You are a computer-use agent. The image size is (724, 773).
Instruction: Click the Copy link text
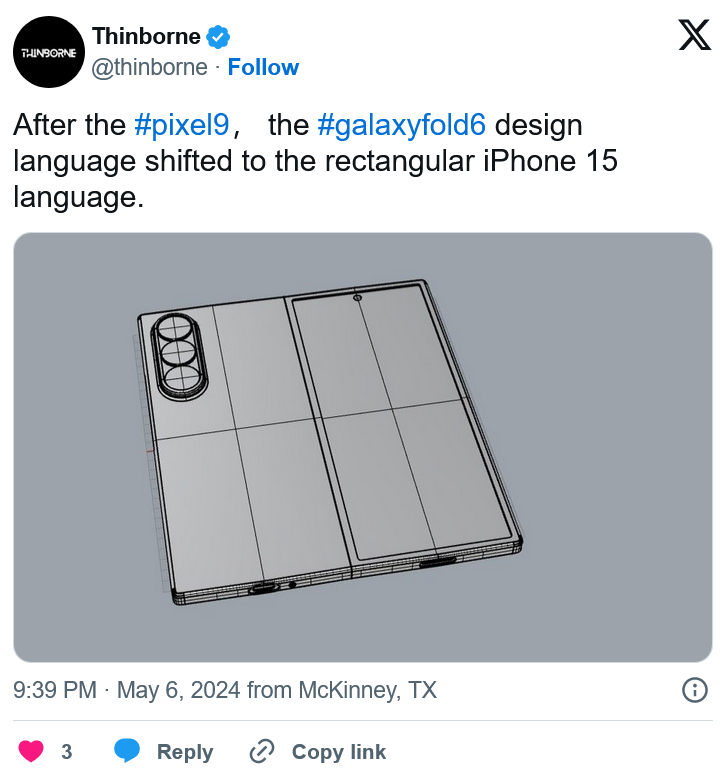point(339,752)
